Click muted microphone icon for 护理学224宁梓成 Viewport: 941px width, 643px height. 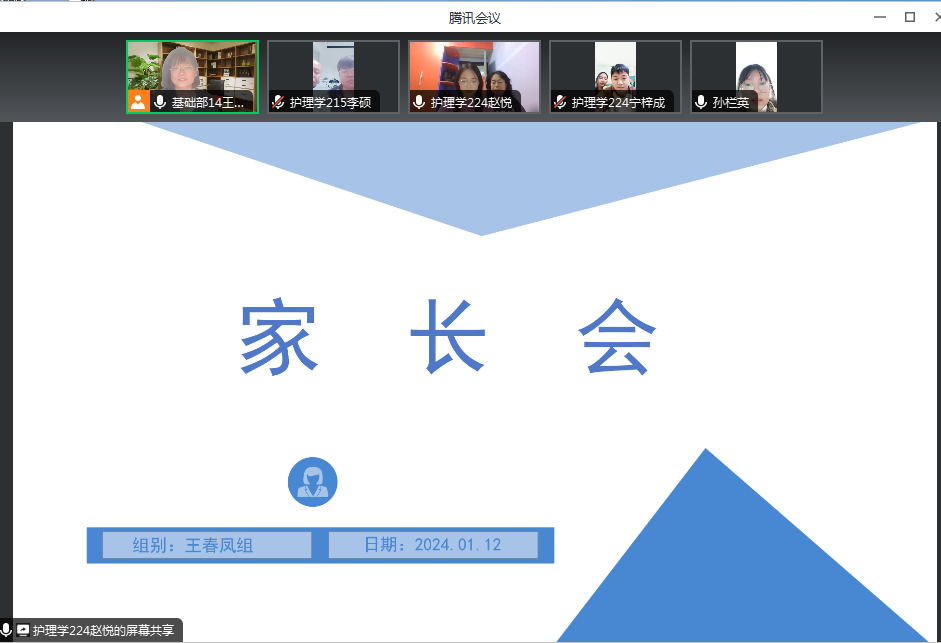point(560,102)
